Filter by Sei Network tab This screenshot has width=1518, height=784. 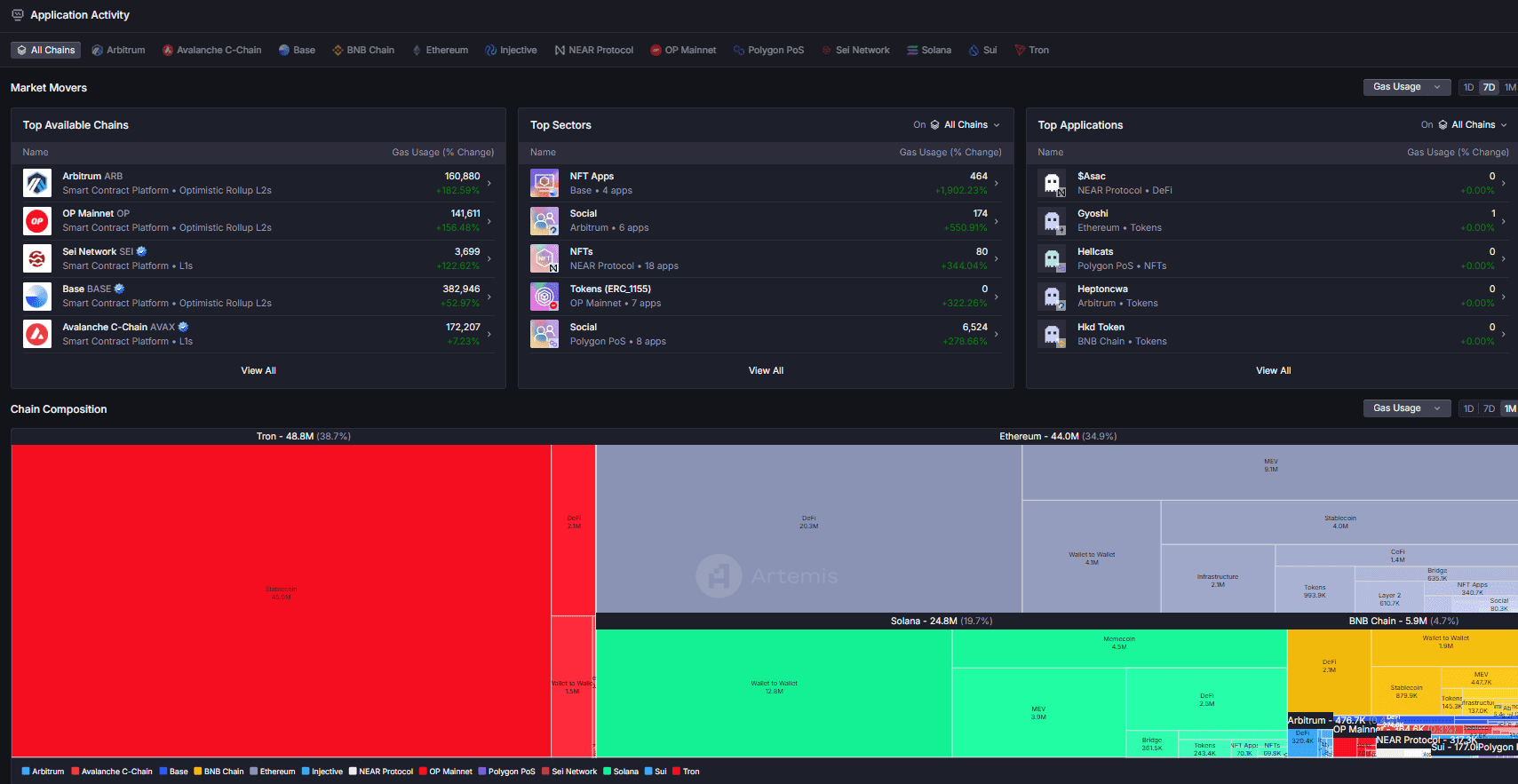point(855,50)
